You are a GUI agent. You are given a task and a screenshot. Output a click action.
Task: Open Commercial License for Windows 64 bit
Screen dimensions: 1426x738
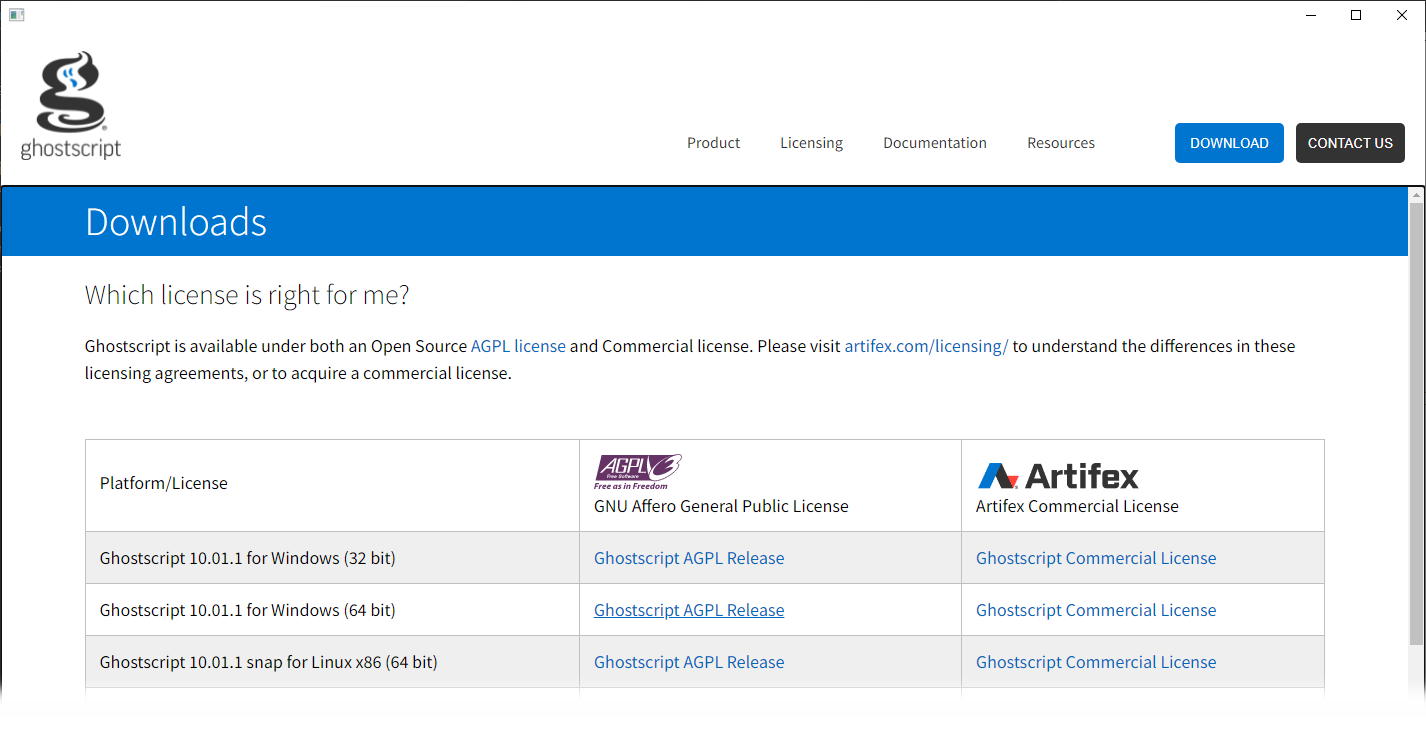(1096, 609)
